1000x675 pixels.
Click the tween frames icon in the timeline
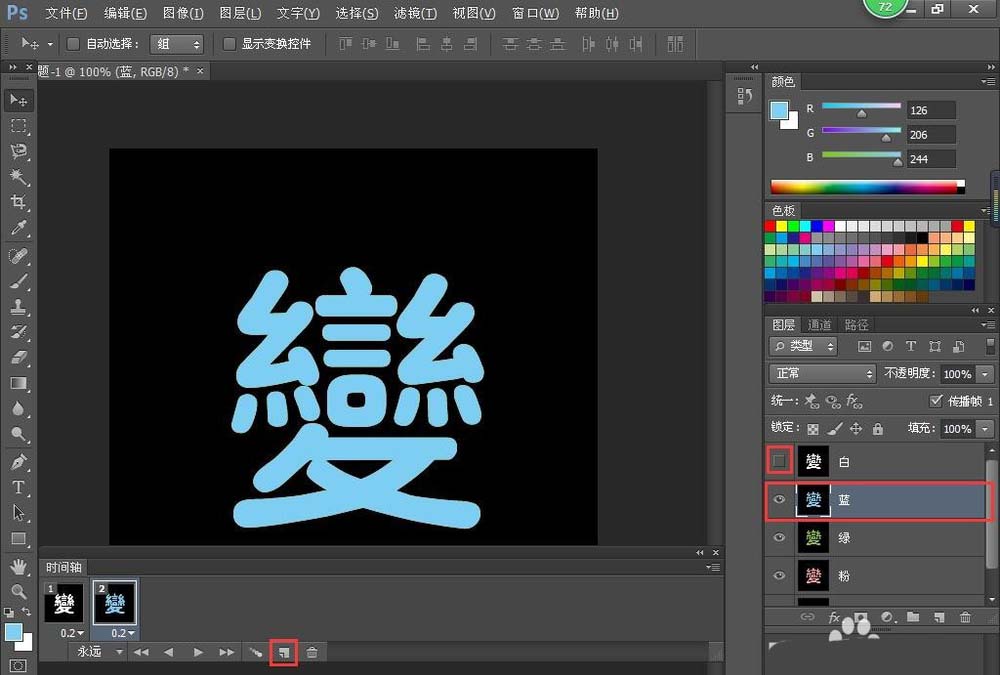point(255,651)
